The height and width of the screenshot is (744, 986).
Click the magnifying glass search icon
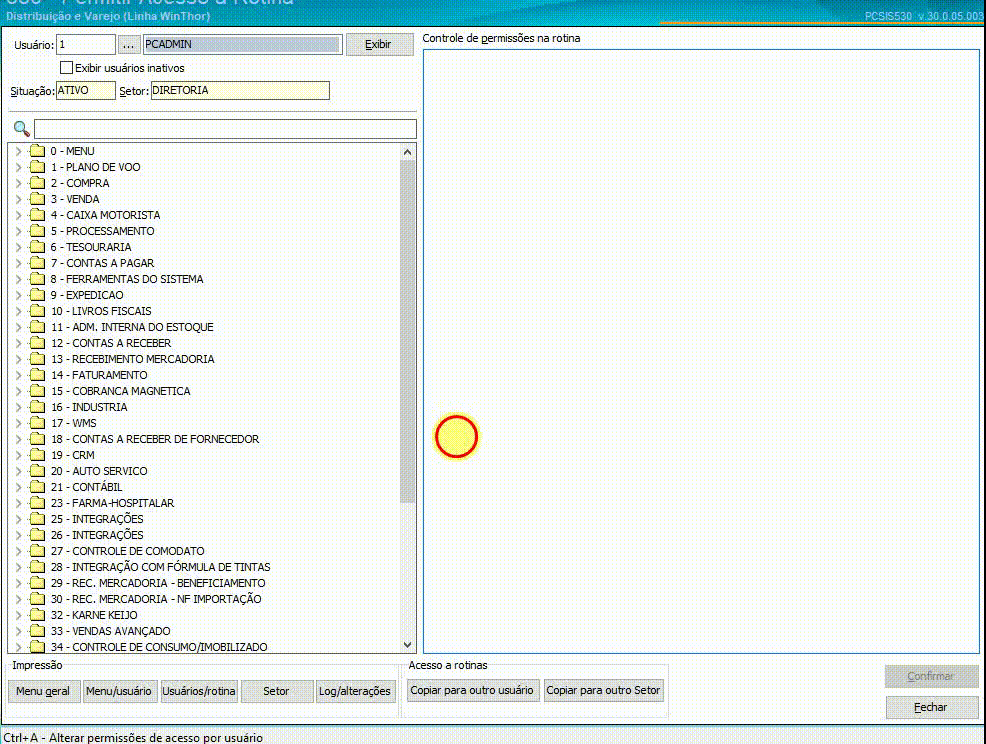point(21,129)
